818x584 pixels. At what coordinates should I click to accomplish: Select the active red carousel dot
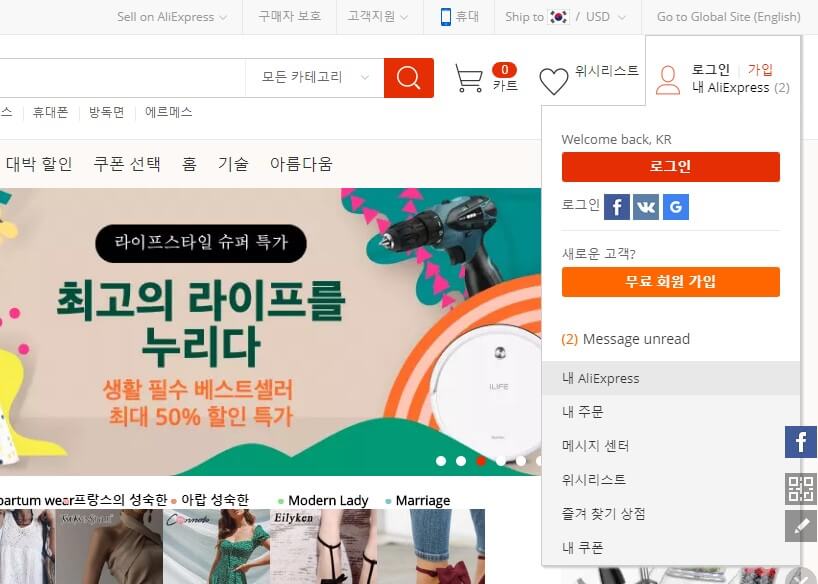coord(481,461)
